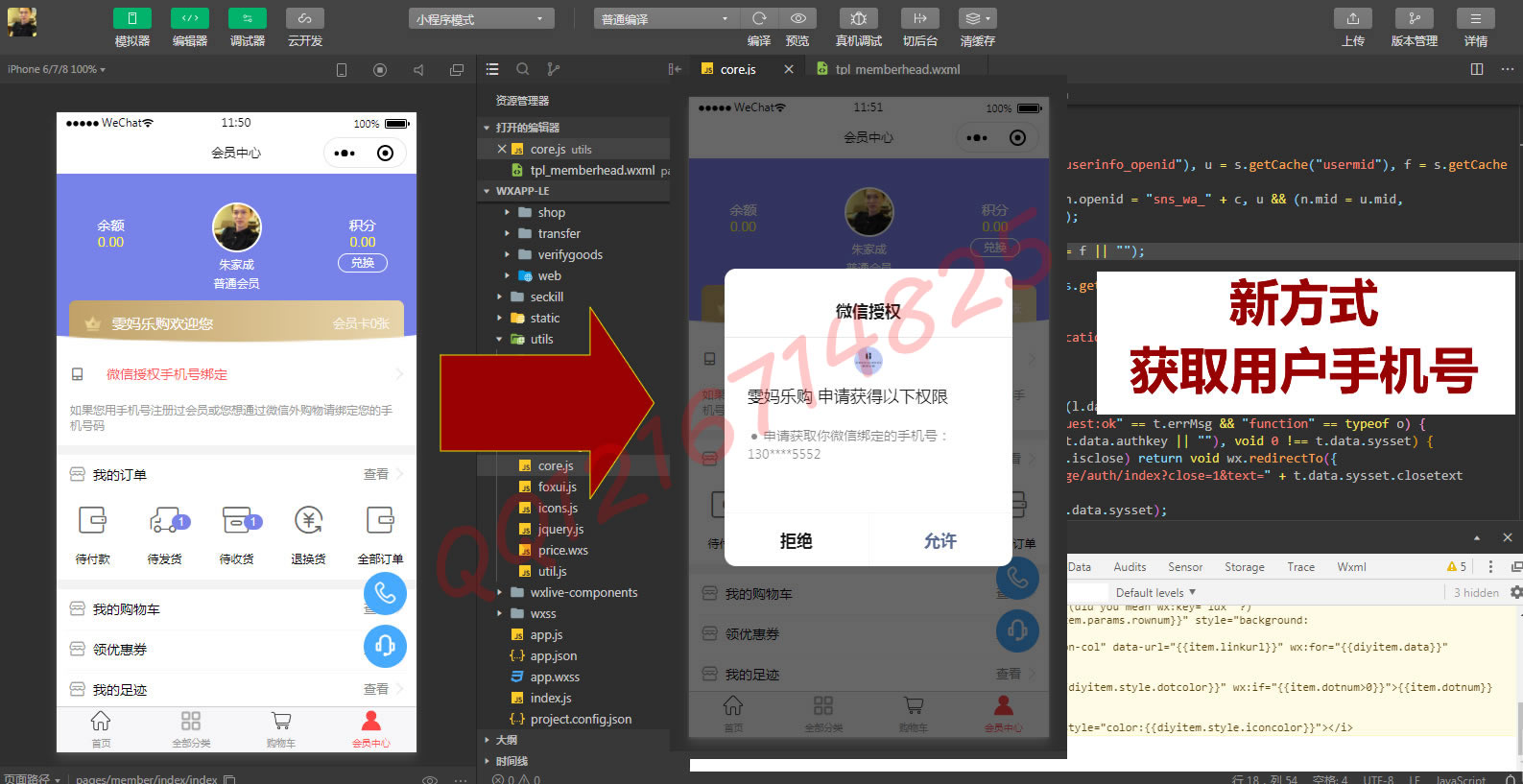Toggle the simulator mute sound icon
Screen dimensions: 1523x784
418,70
